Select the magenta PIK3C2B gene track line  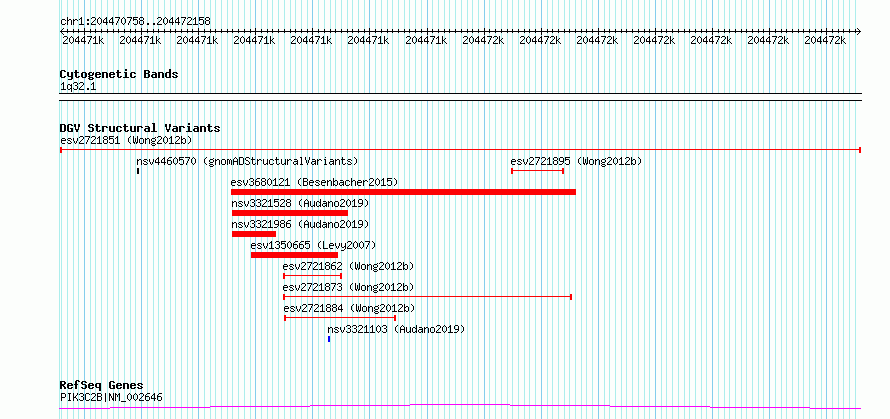coord(460,407)
